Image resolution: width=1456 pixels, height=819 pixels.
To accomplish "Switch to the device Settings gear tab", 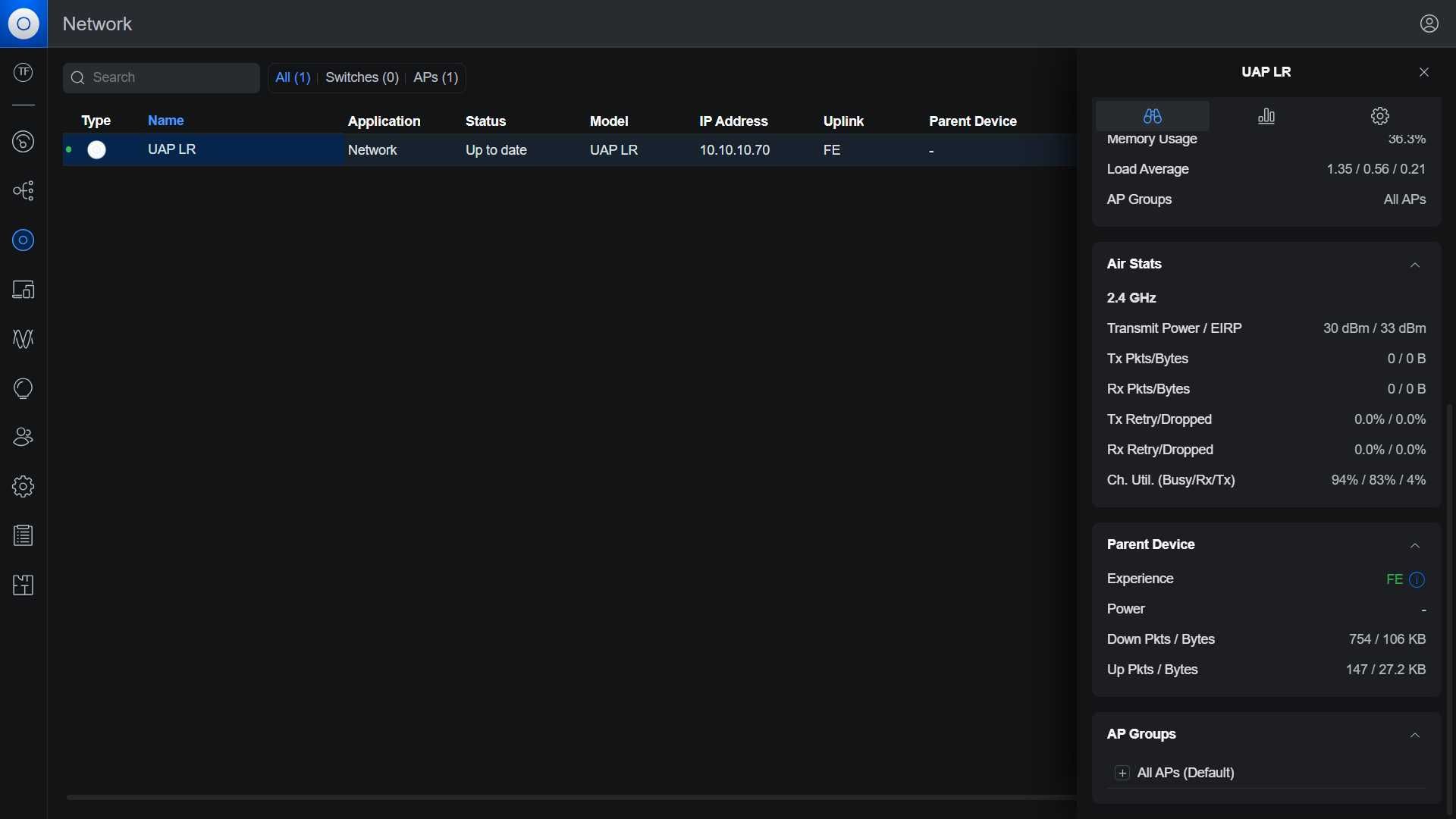I will coord(1380,116).
